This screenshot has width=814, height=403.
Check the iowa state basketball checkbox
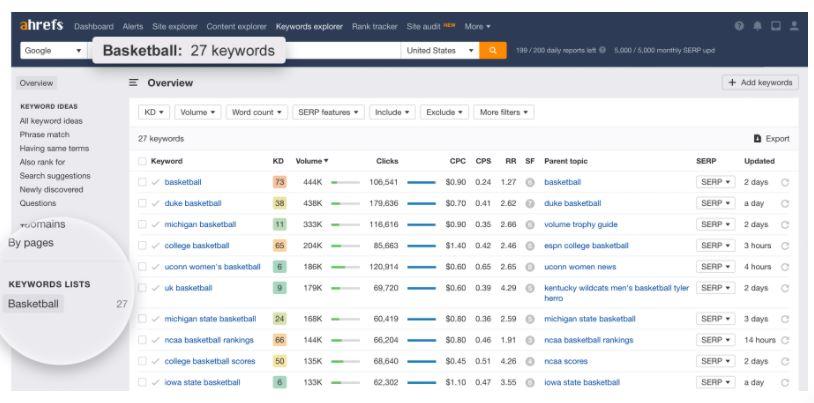tap(142, 382)
